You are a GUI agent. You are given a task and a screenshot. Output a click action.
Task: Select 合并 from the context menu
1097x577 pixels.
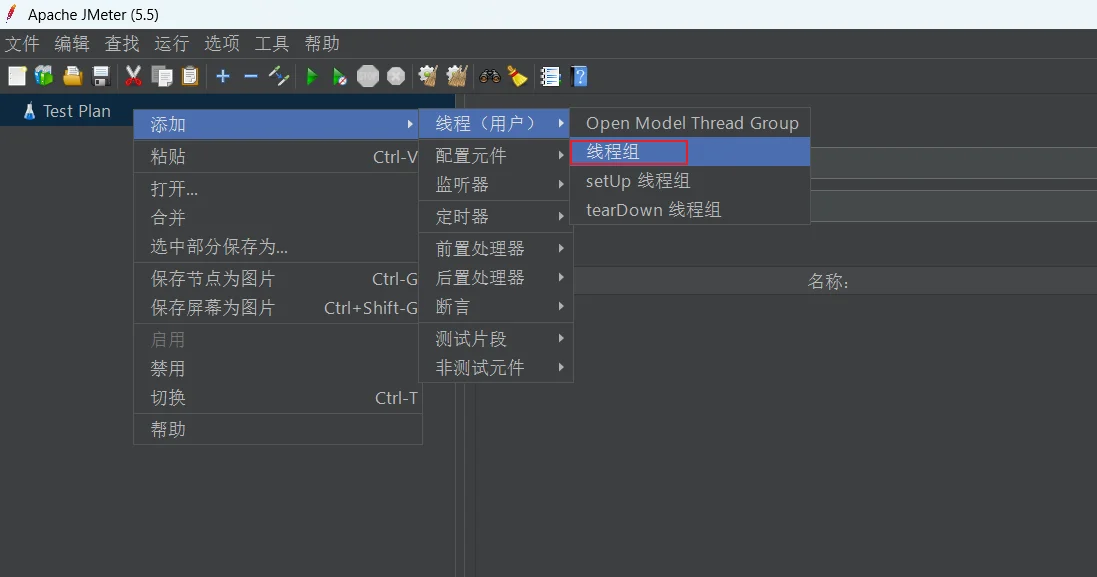(278, 218)
